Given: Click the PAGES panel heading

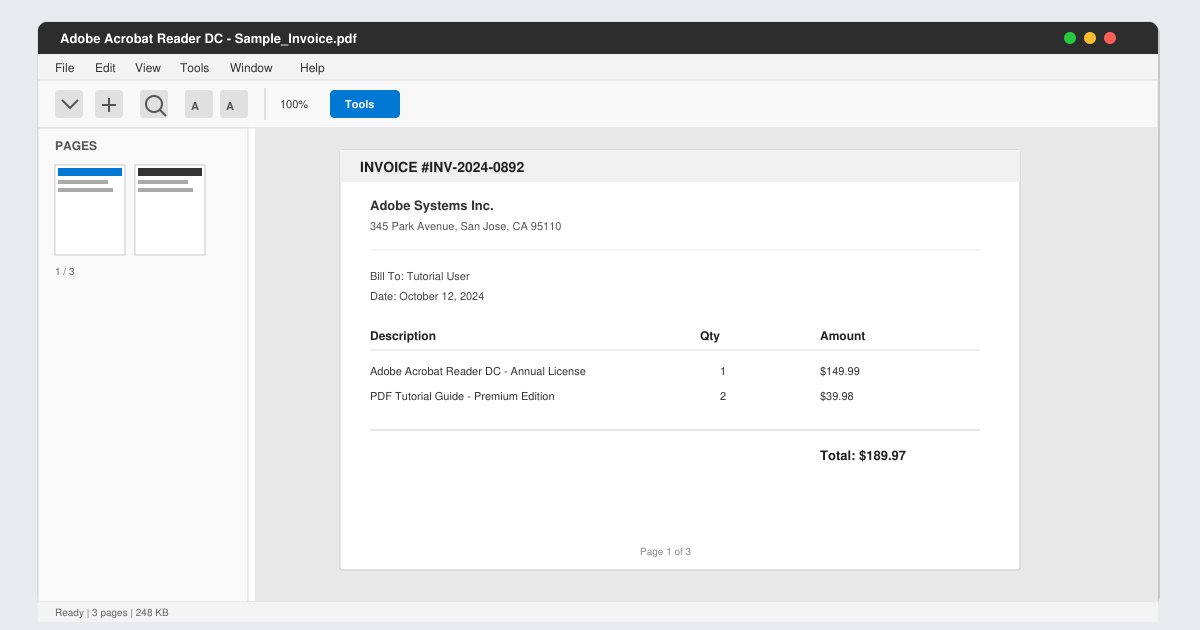Looking at the screenshot, I should (76, 146).
